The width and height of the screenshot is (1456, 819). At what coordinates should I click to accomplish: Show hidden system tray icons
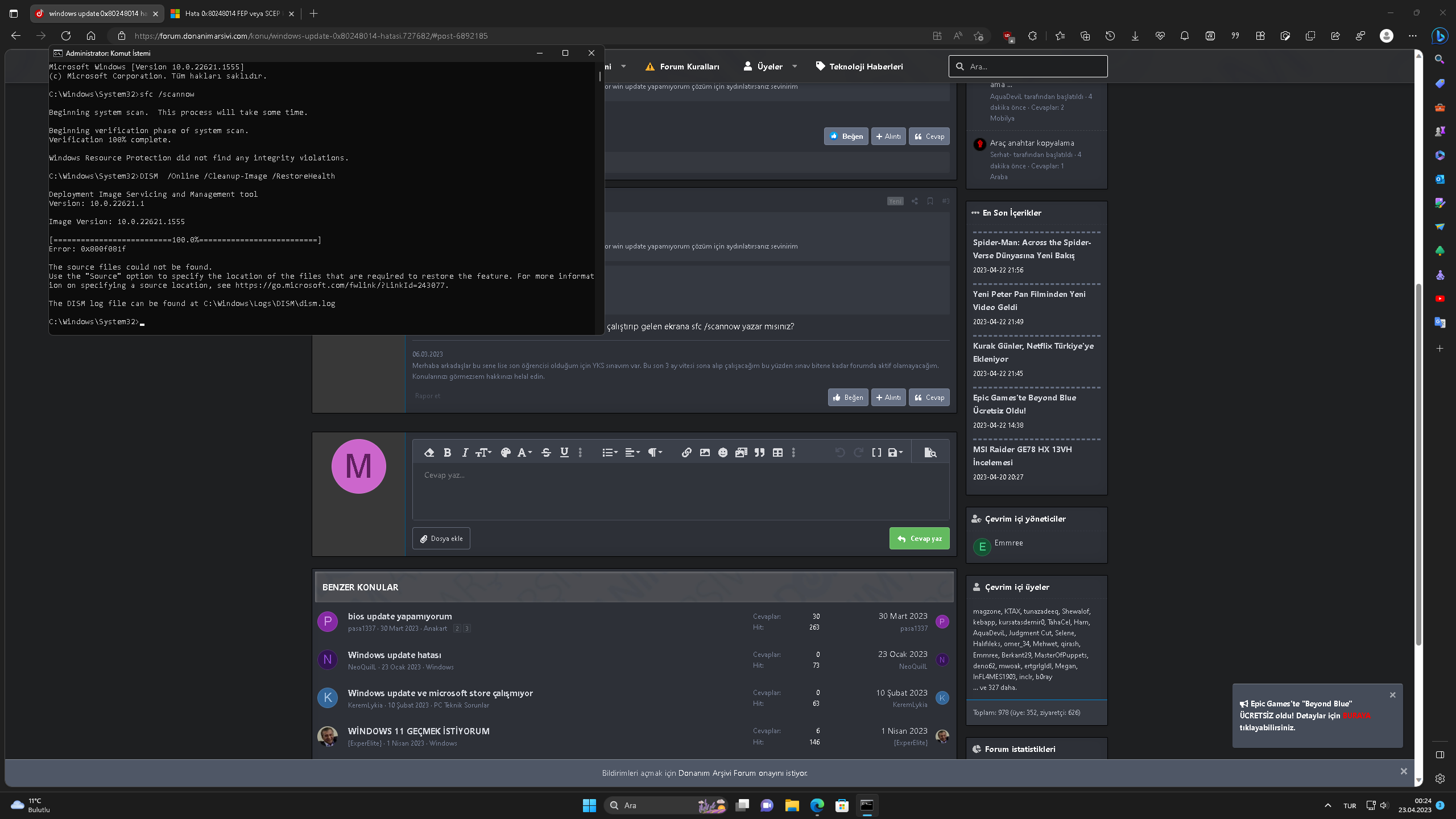pyautogui.click(x=1327, y=805)
